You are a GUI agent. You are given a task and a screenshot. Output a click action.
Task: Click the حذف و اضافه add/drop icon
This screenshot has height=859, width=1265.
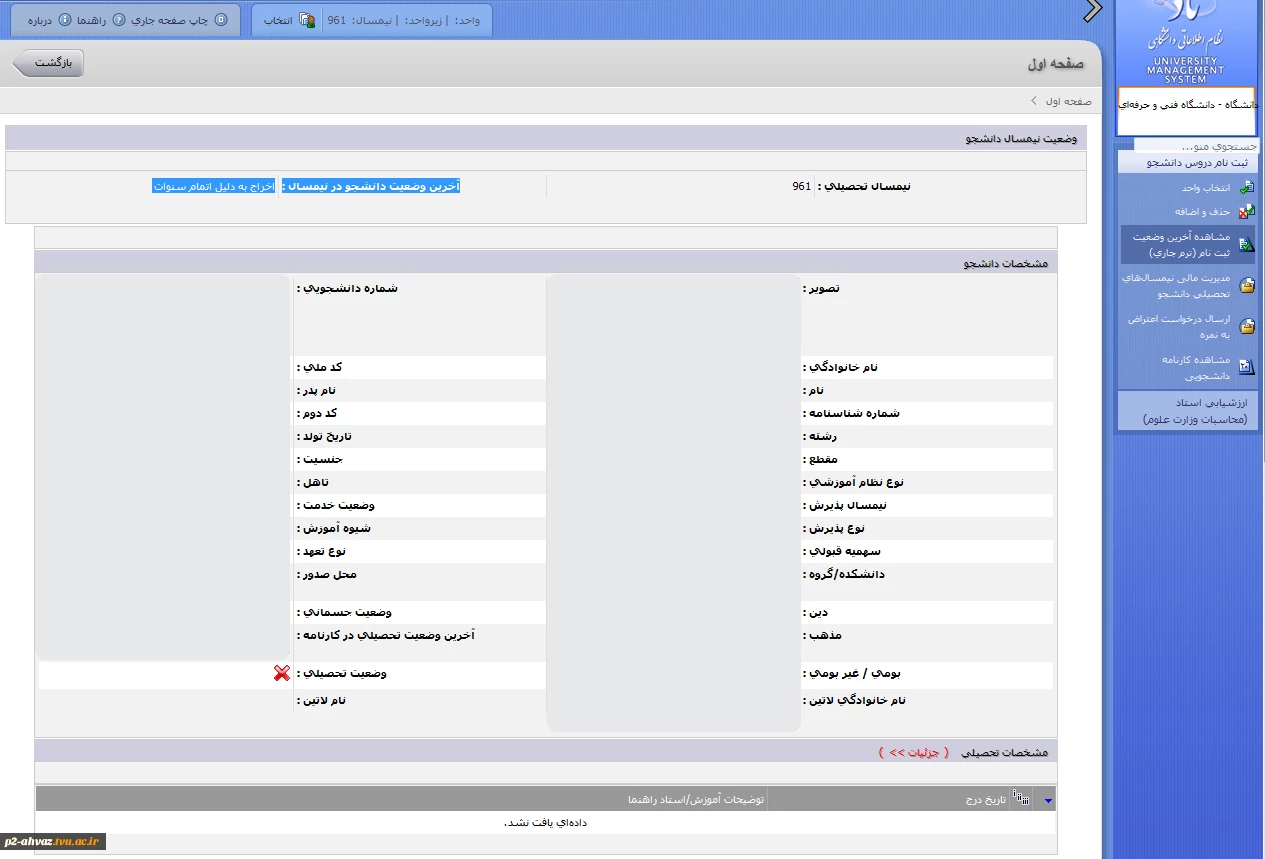pos(1246,211)
